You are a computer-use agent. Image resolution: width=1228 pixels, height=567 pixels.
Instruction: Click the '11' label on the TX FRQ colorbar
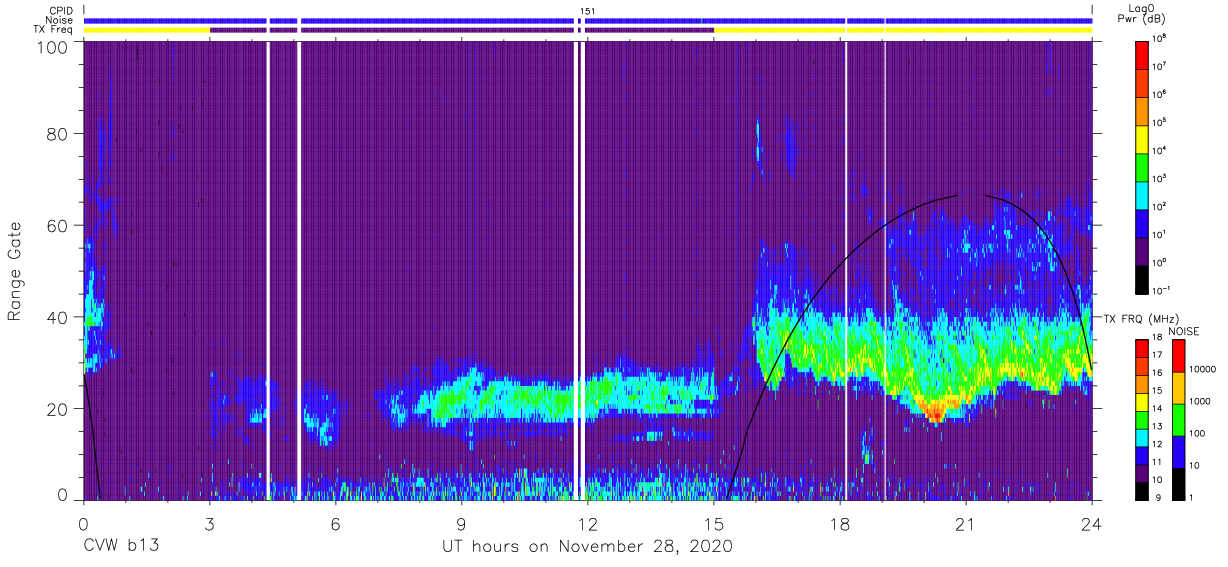(1159, 464)
